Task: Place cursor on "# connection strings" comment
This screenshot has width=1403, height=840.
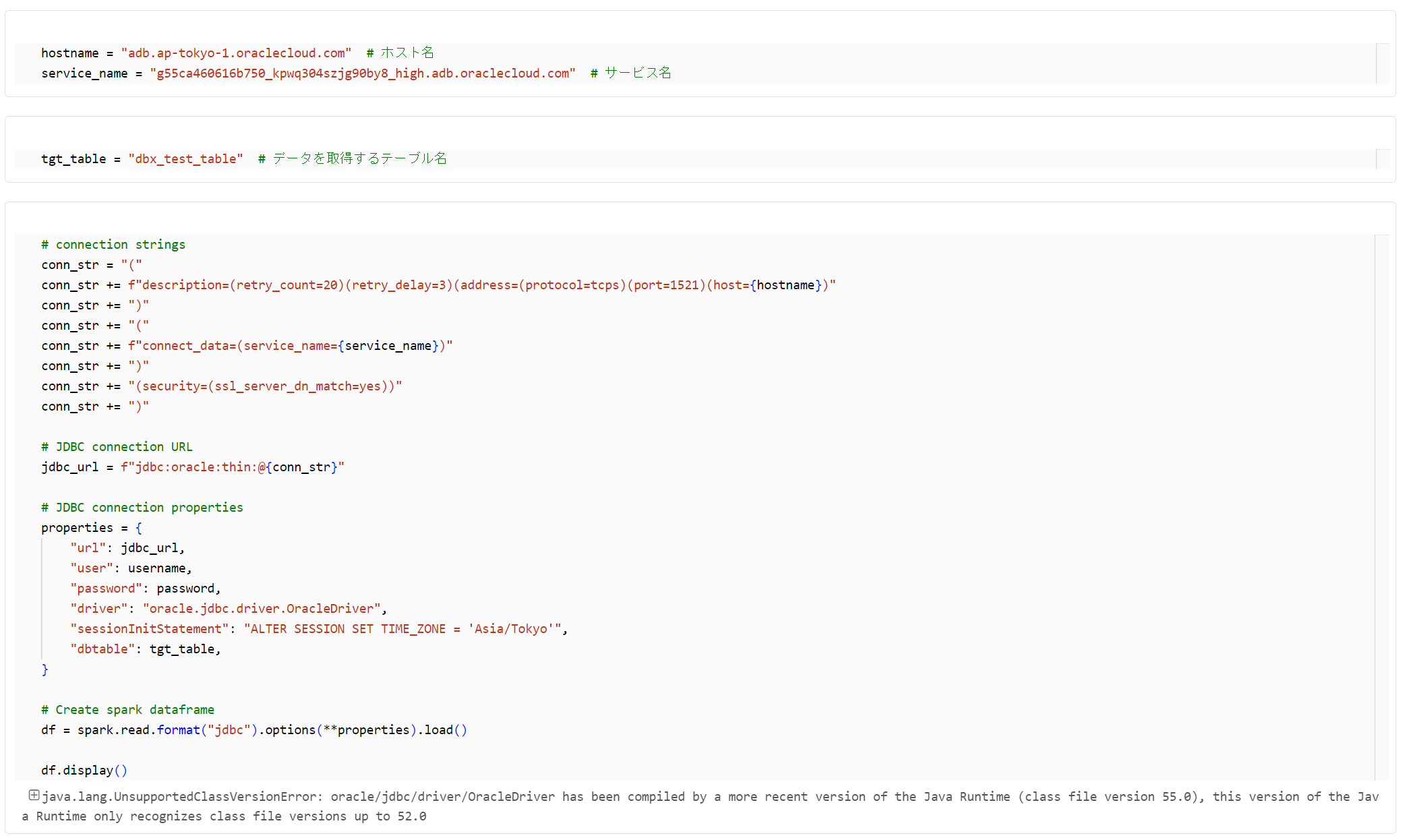Action: click(x=113, y=245)
